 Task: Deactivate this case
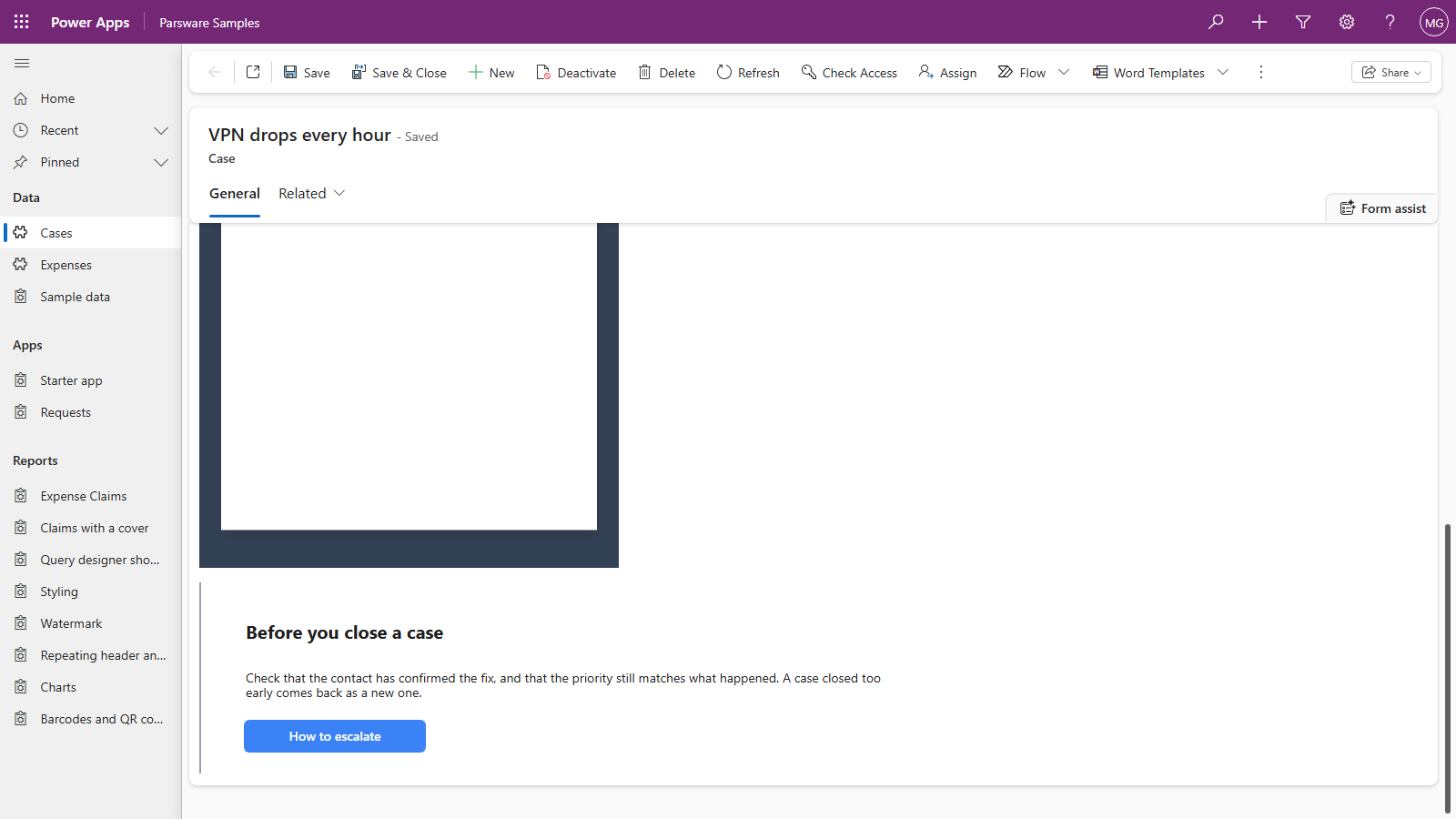[576, 72]
